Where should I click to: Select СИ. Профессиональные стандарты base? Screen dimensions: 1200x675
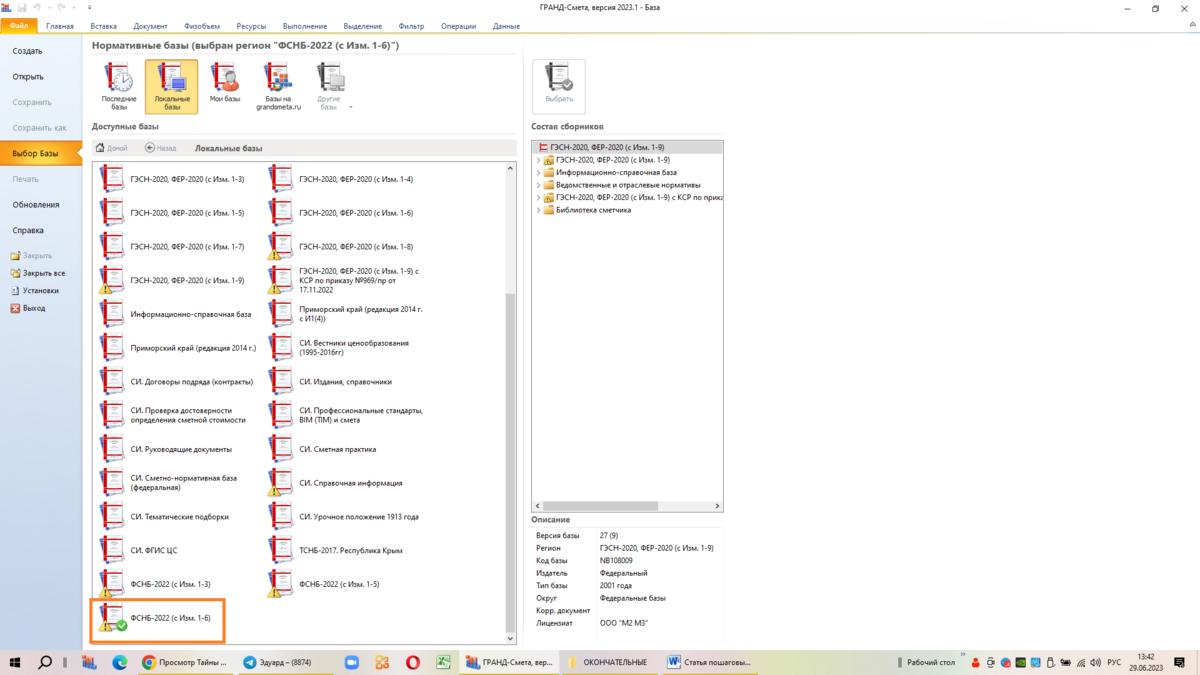345,415
